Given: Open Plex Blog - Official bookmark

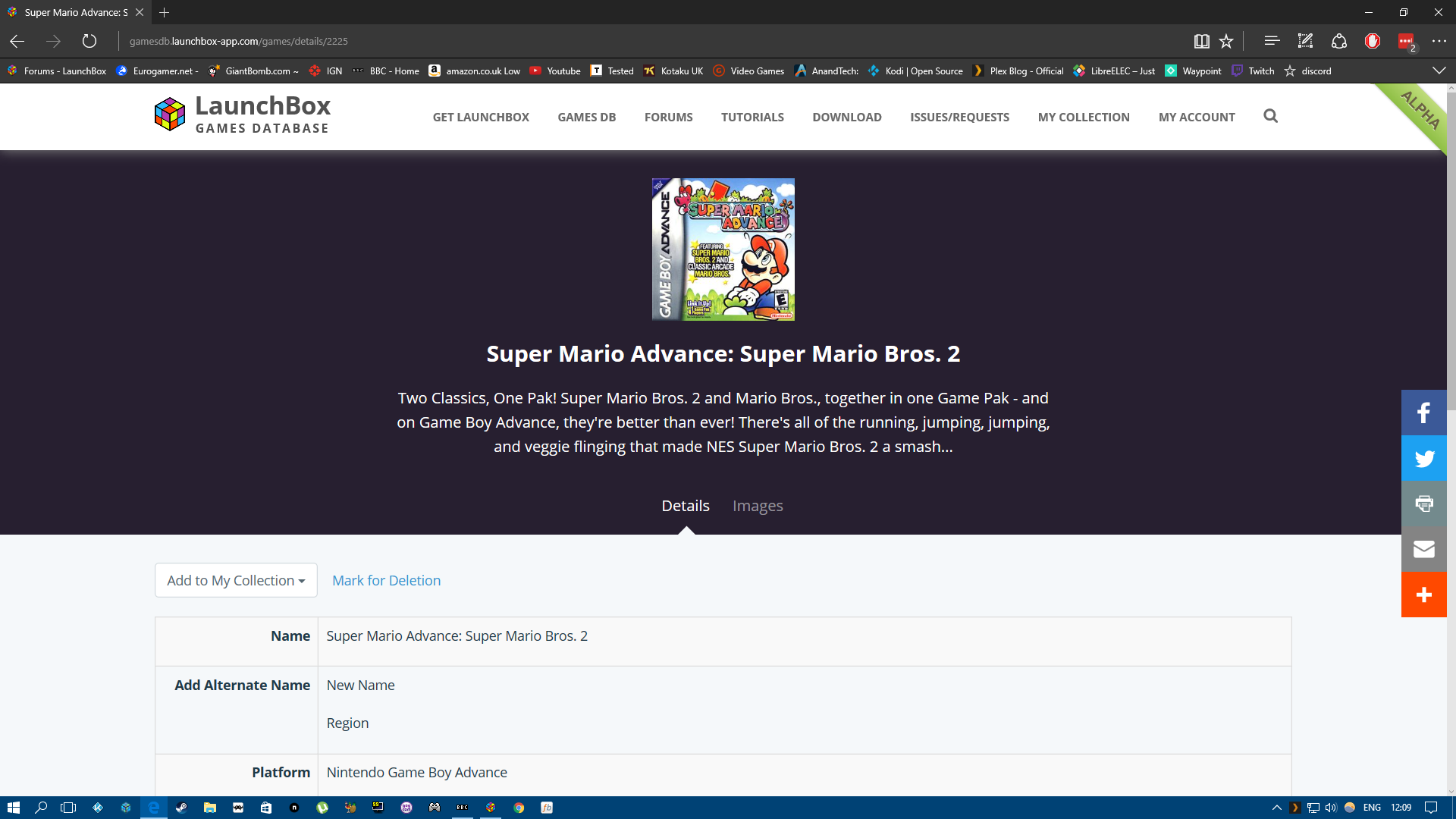Looking at the screenshot, I should pyautogui.click(x=1018, y=71).
